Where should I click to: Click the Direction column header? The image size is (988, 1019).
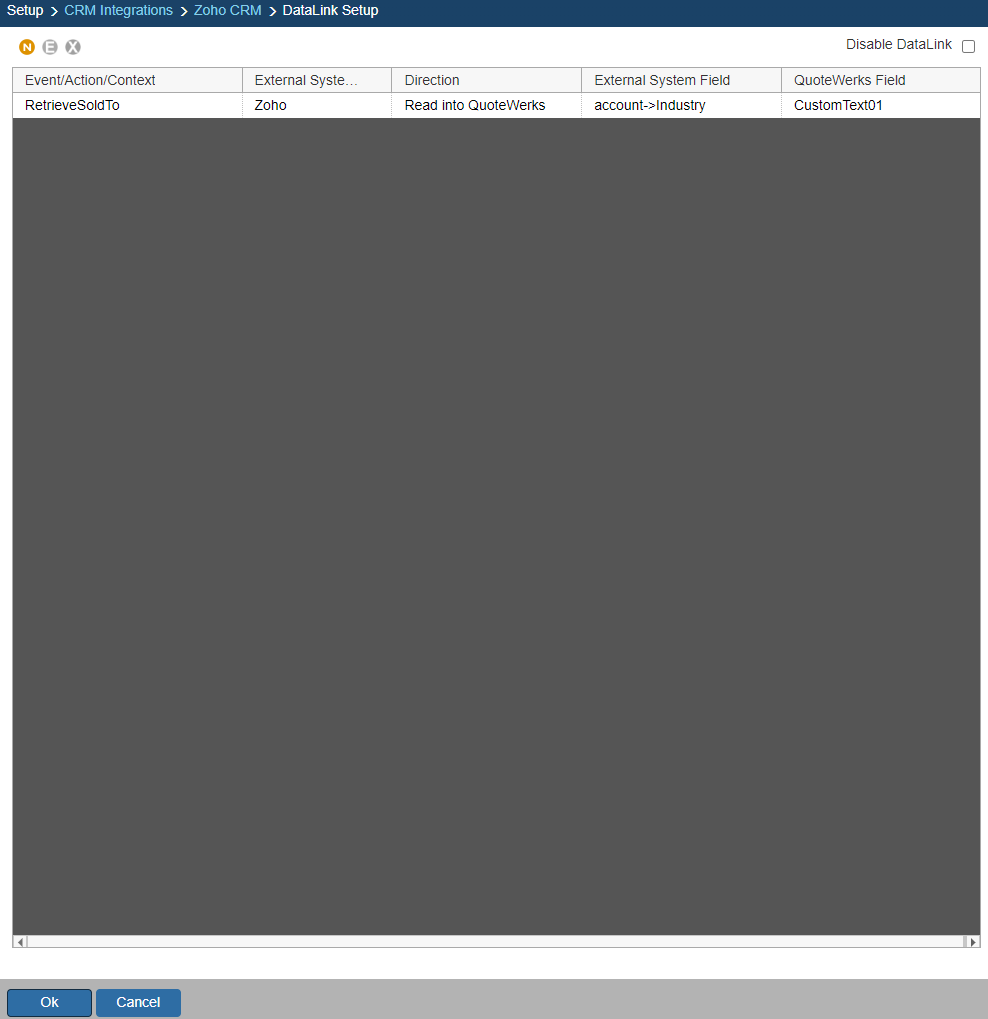click(486, 80)
